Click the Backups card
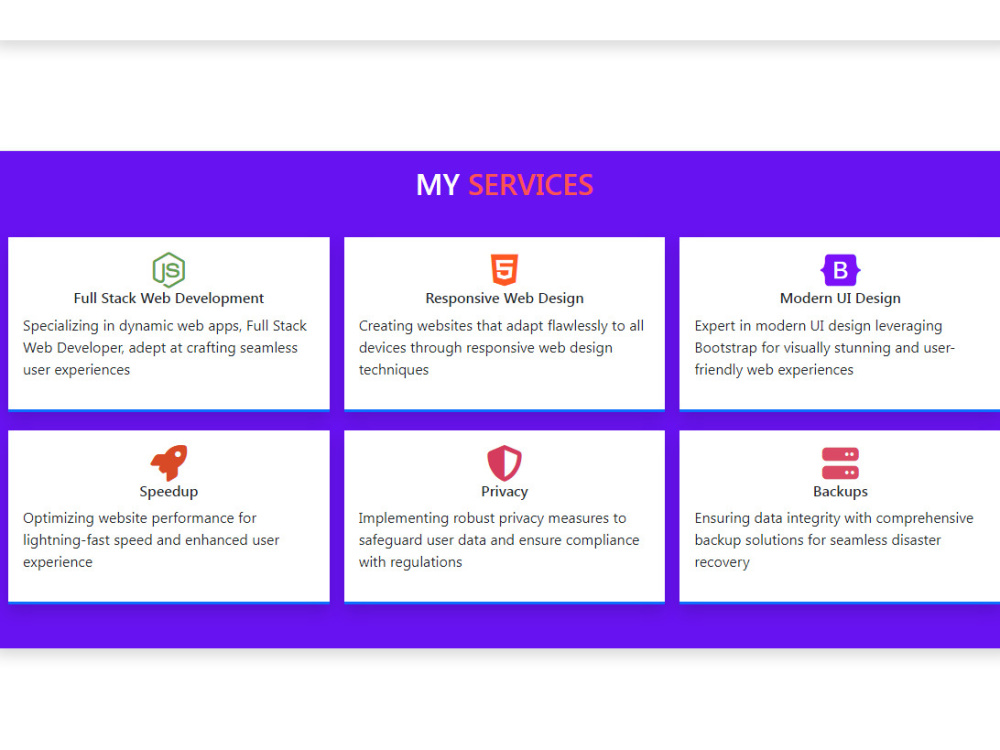Viewport: 1000px width, 750px height. (x=840, y=515)
